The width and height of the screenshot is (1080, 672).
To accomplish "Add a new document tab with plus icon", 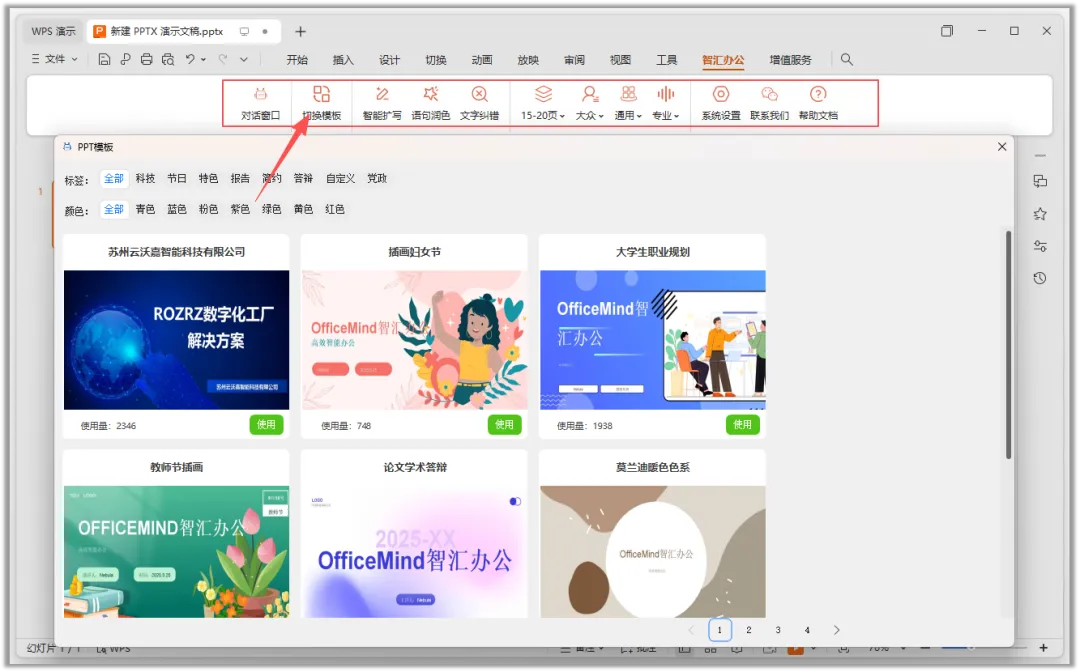I will [300, 32].
